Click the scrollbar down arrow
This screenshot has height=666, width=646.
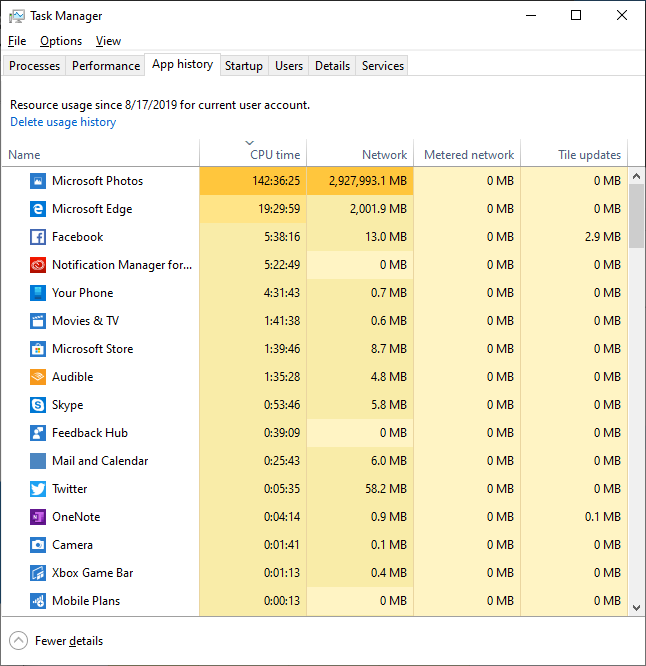coord(636,608)
